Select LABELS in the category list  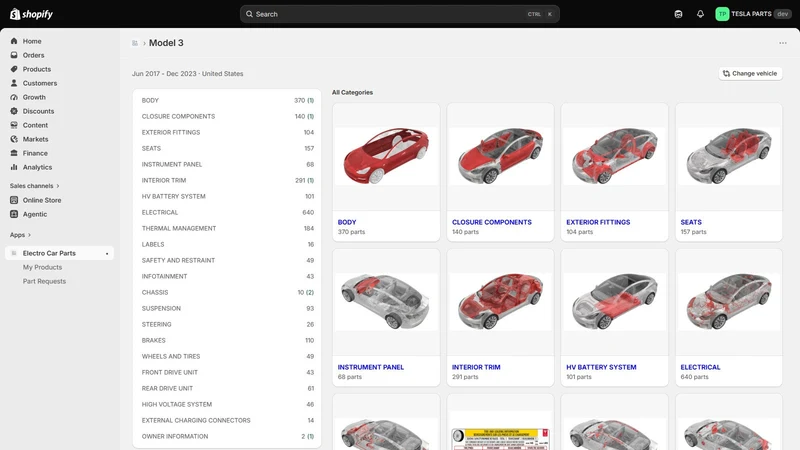tap(228, 244)
